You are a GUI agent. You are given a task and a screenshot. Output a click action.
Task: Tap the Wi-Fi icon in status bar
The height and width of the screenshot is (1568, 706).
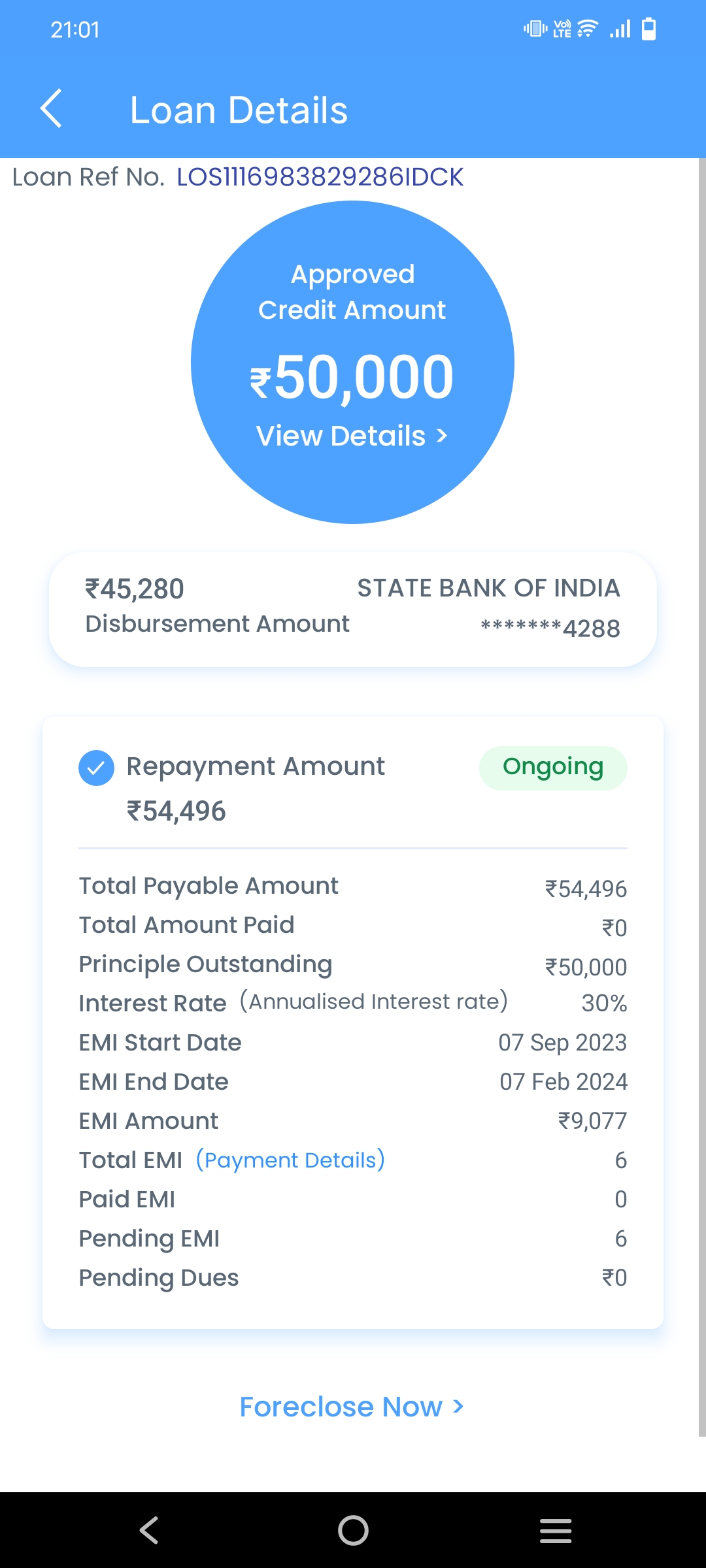[x=588, y=29]
